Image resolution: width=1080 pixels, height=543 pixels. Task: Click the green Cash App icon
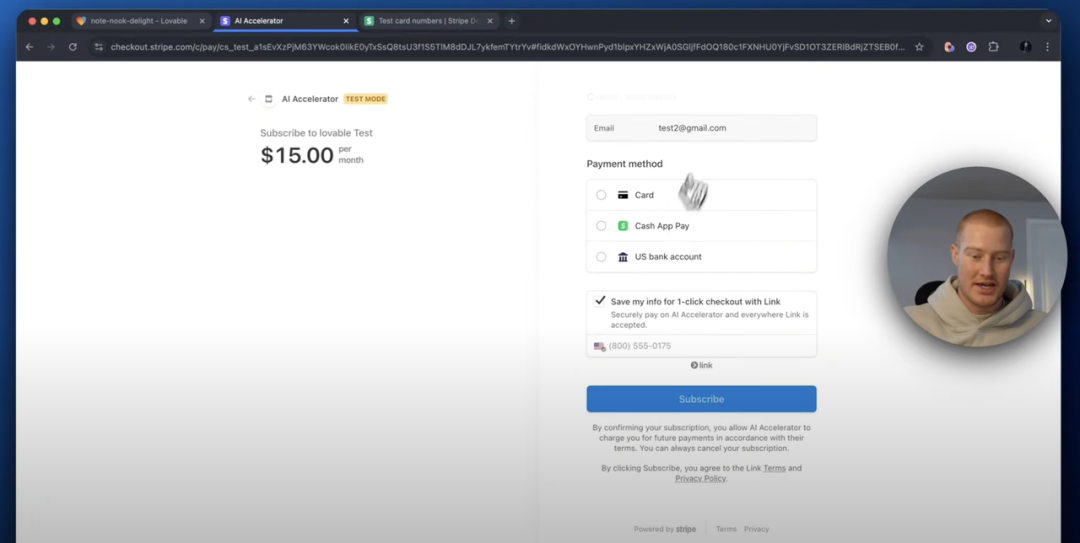tap(623, 226)
